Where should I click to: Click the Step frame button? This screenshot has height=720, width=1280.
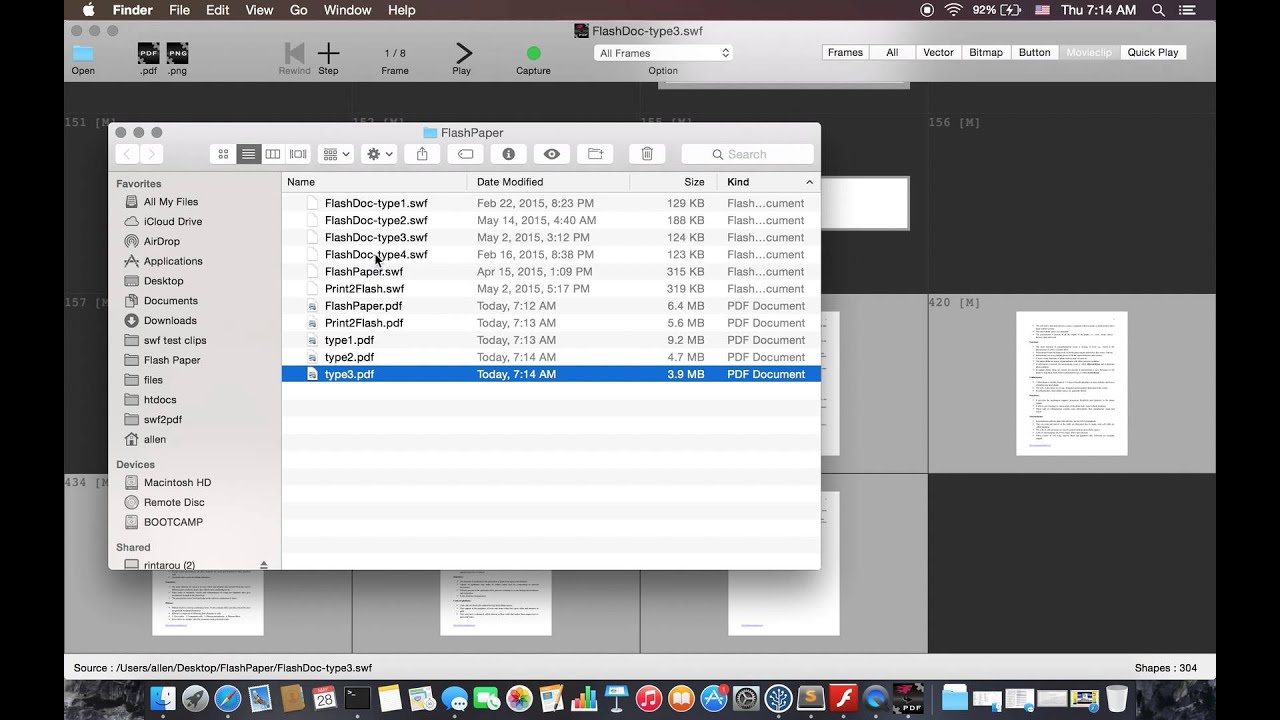(x=328, y=54)
